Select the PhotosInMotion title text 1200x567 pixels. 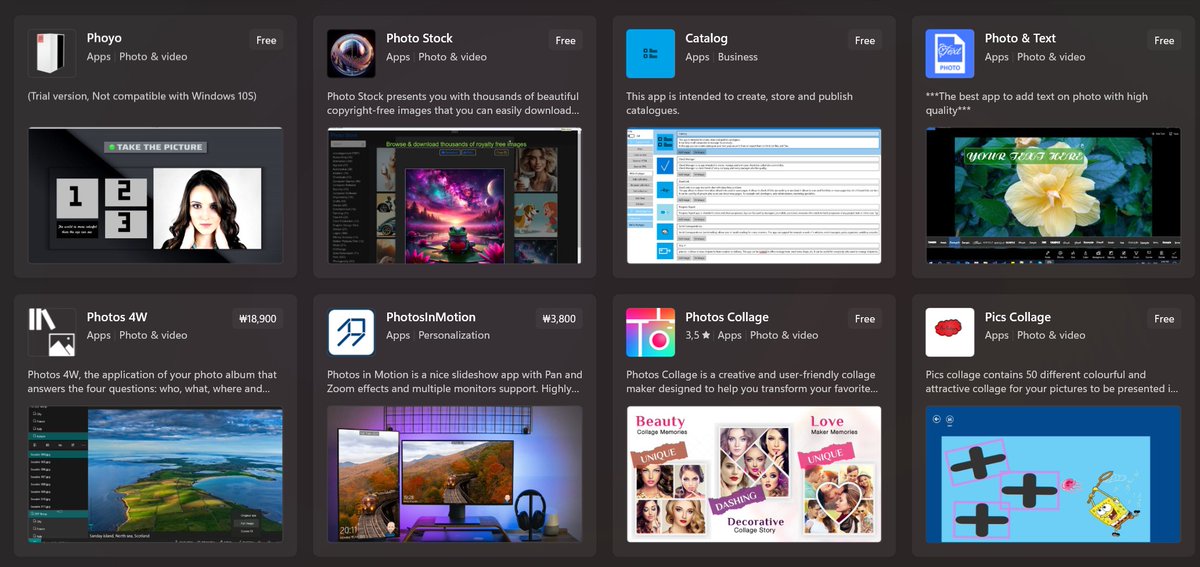[x=431, y=317]
